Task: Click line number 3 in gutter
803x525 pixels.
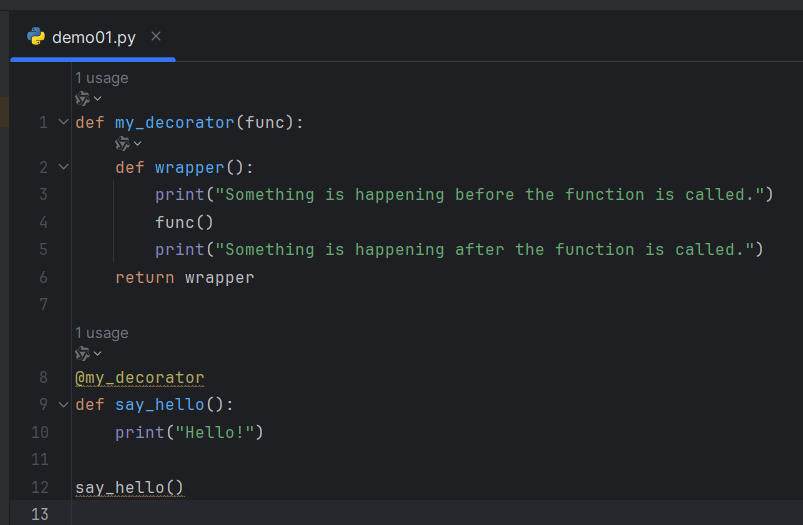Action: coord(44,194)
